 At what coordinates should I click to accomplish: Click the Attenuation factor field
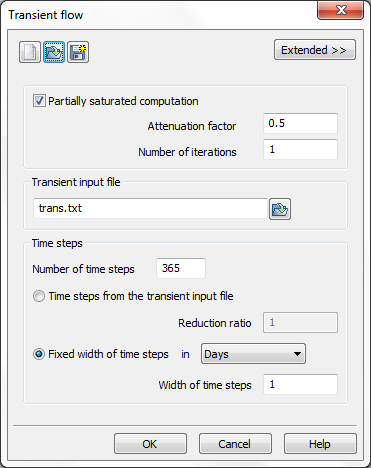pos(300,123)
